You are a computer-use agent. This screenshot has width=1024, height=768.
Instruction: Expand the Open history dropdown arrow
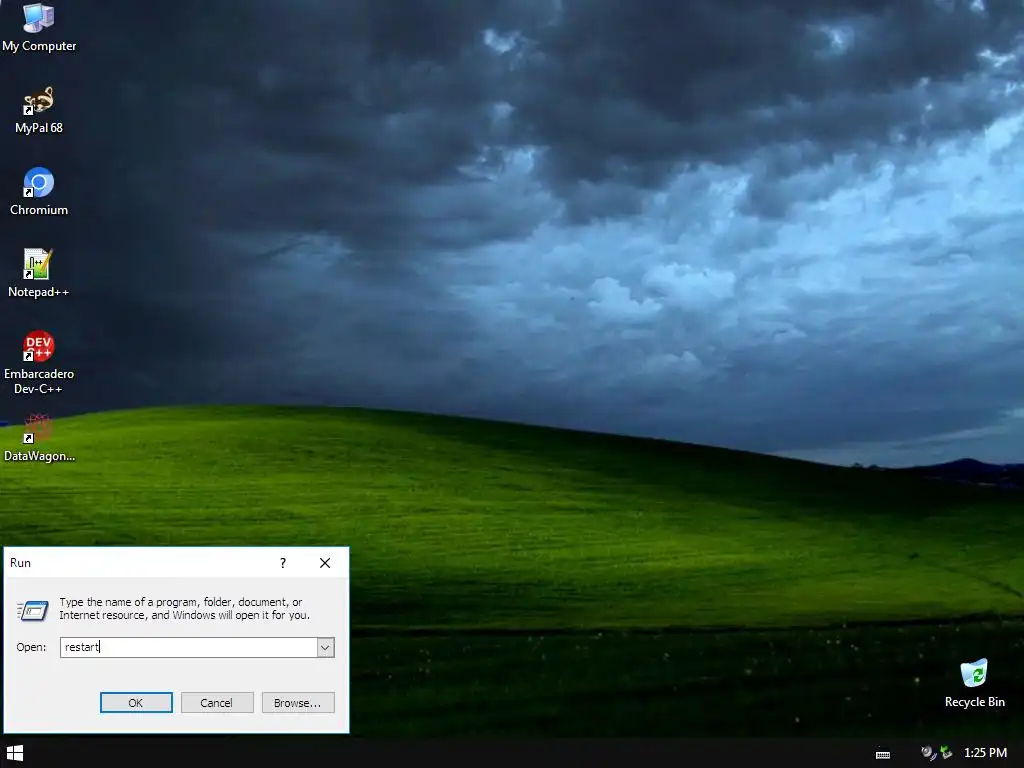(x=325, y=647)
